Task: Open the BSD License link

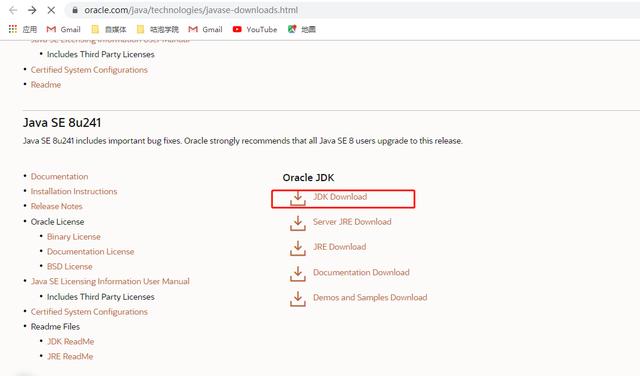Action: click(70, 267)
